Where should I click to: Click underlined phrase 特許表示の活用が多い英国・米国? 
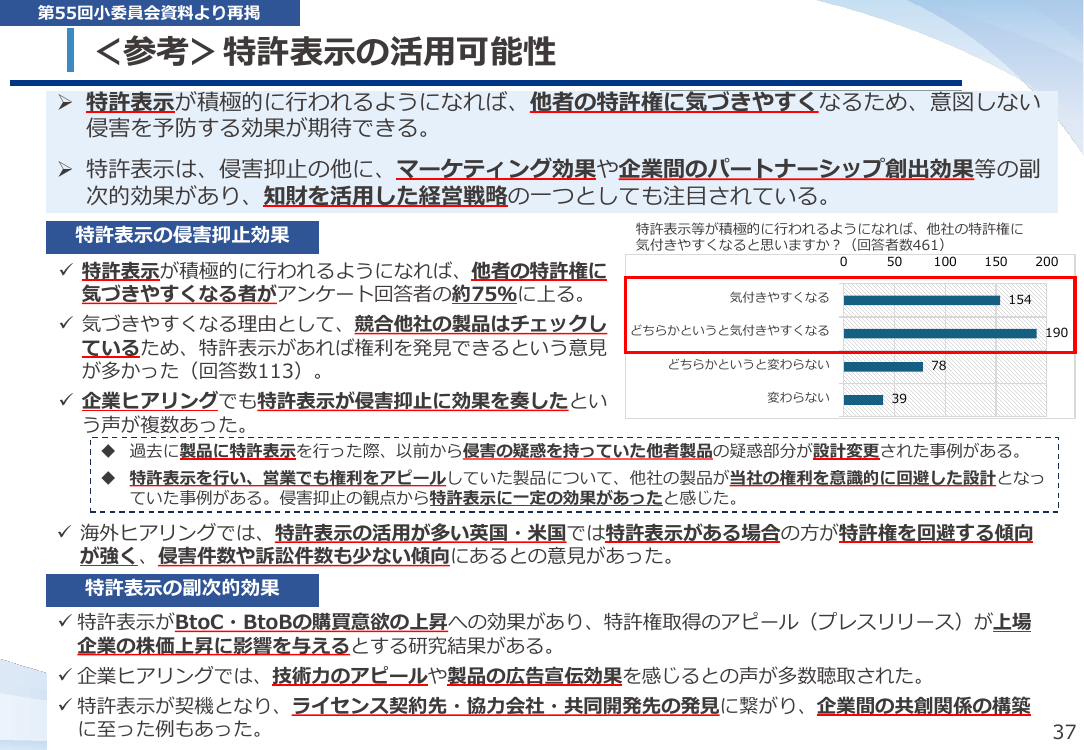coord(420,533)
